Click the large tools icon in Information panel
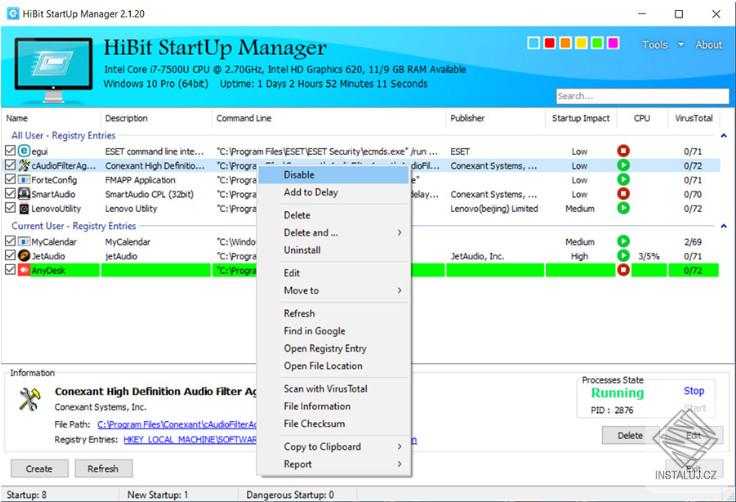This screenshot has width=736, height=502. coord(30,399)
